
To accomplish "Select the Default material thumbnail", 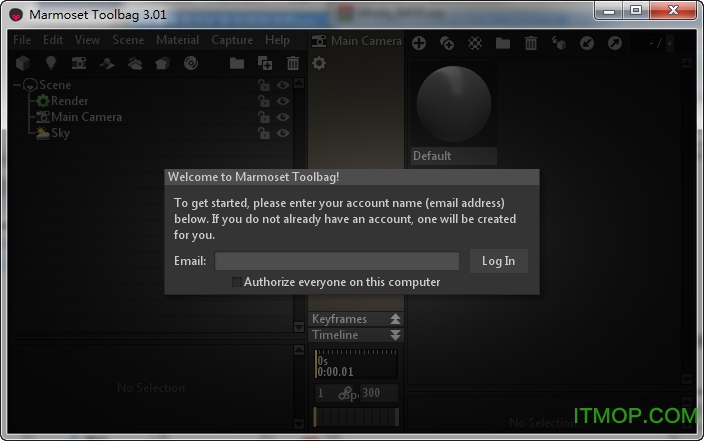I will pyautogui.click(x=453, y=104).
